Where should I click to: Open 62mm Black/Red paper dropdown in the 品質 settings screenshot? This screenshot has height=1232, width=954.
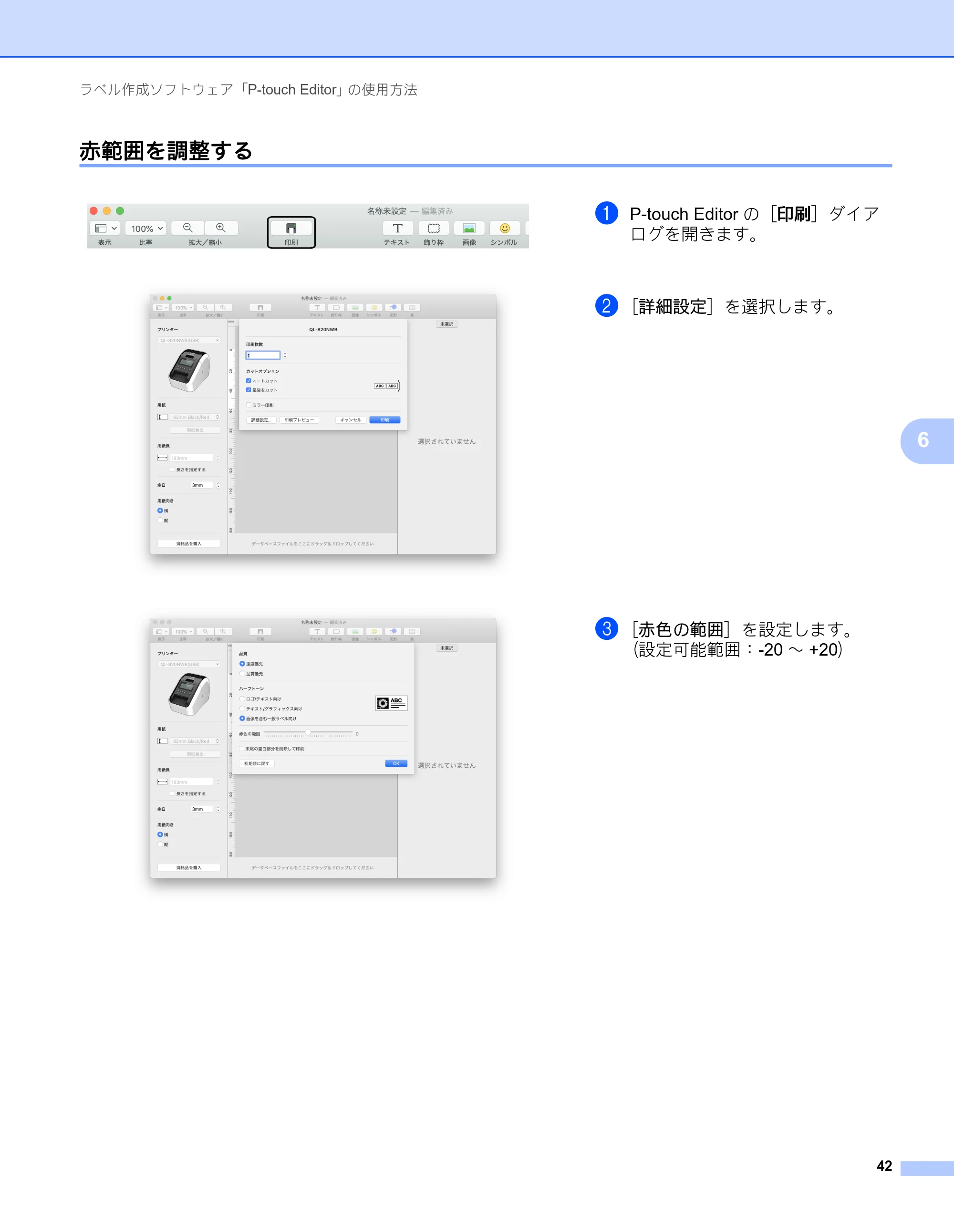pos(196,741)
